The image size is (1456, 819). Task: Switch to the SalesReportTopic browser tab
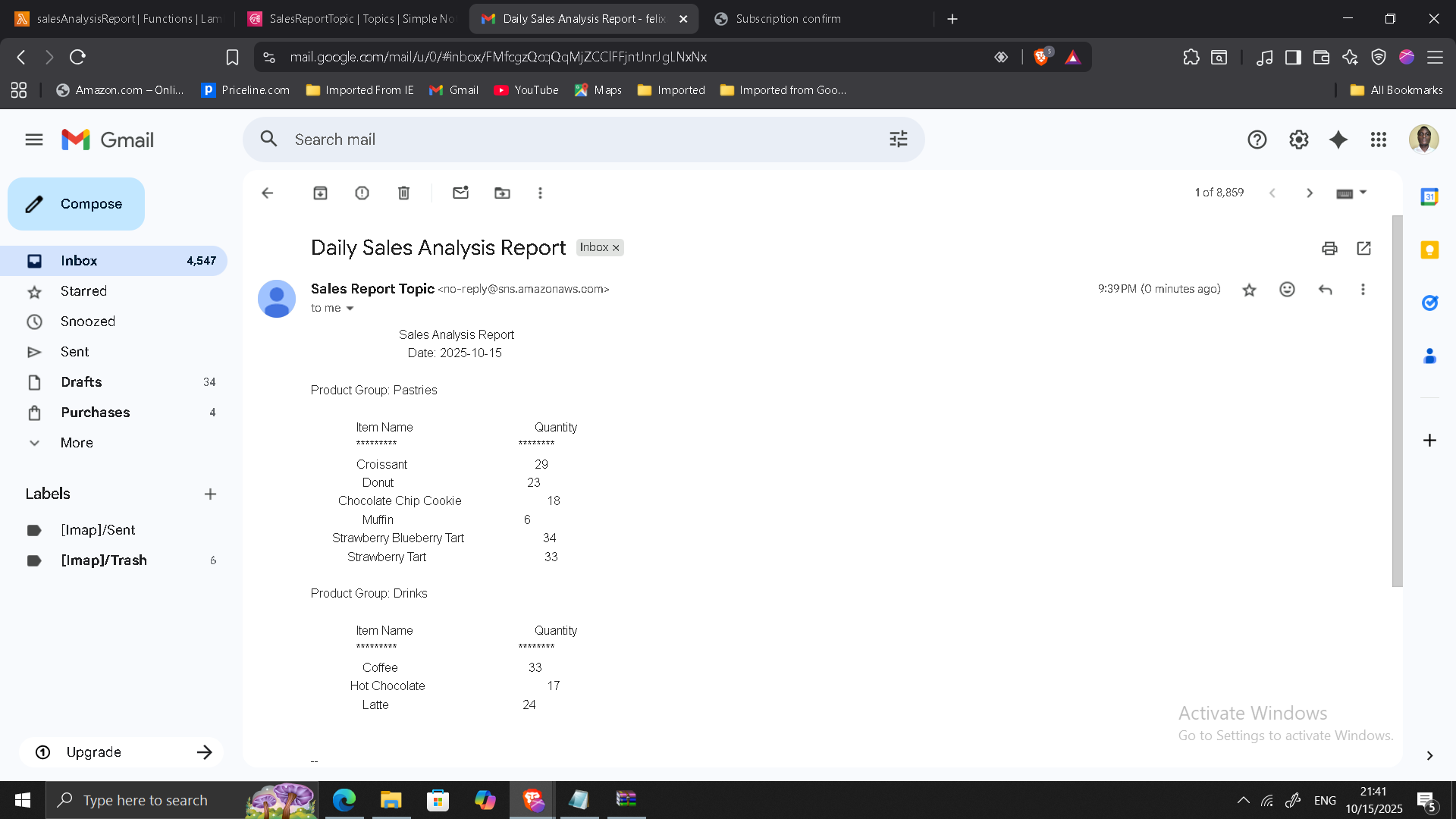pyautogui.click(x=350, y=18)
